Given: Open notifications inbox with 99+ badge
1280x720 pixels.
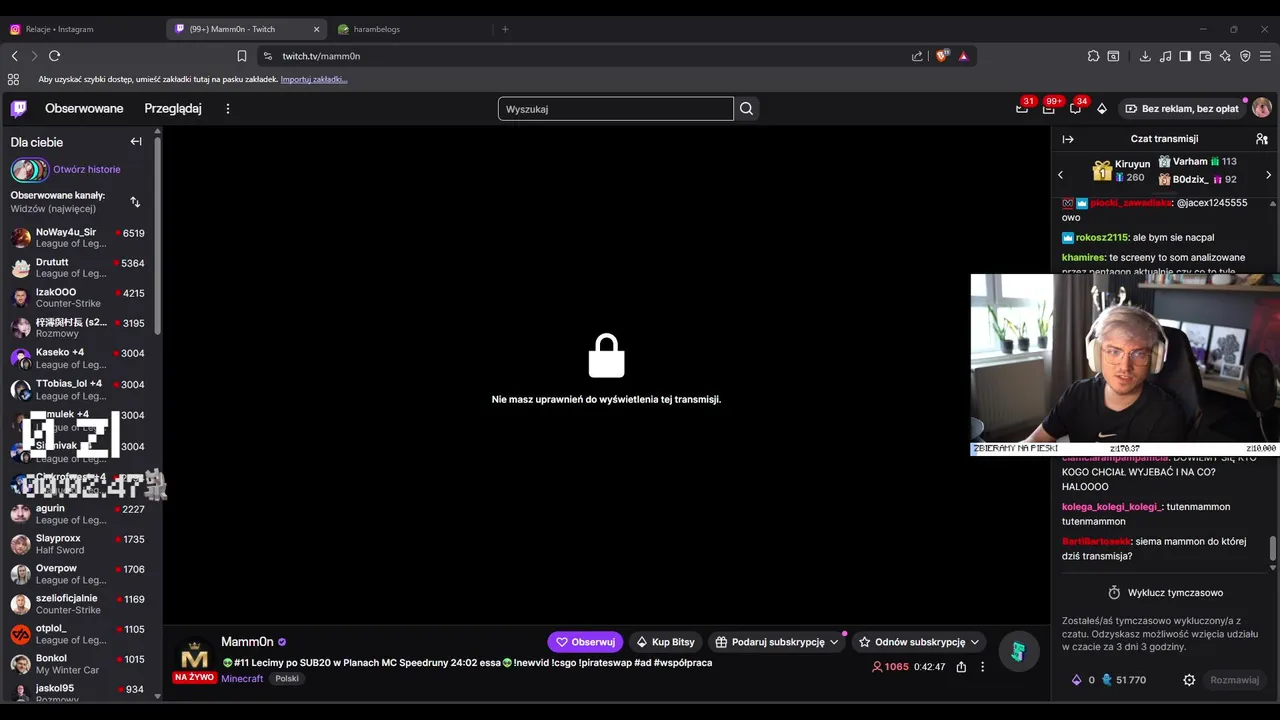Looking at the screenshot, I should [1048, 109].
